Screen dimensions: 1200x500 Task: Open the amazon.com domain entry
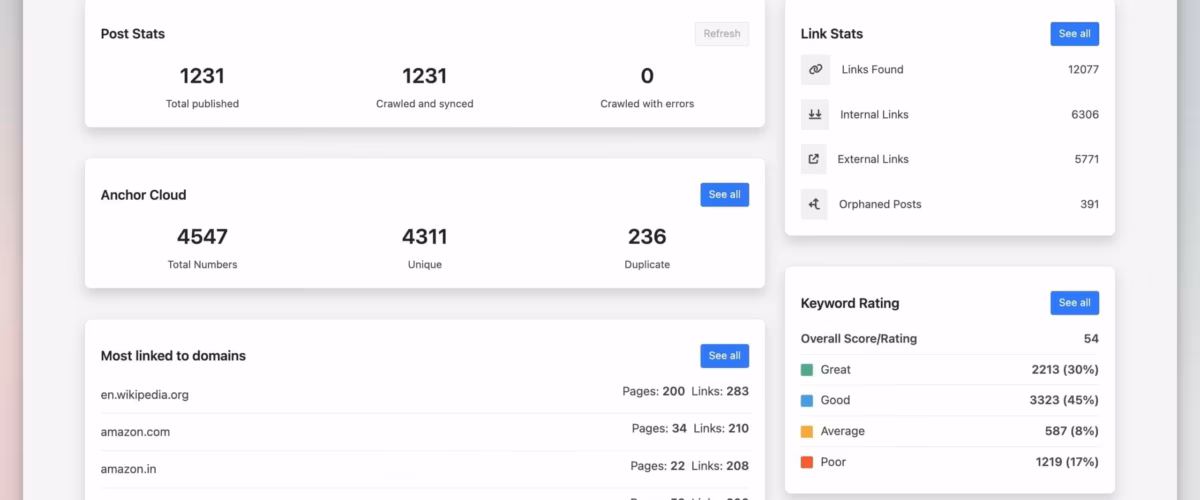point(135,432)
